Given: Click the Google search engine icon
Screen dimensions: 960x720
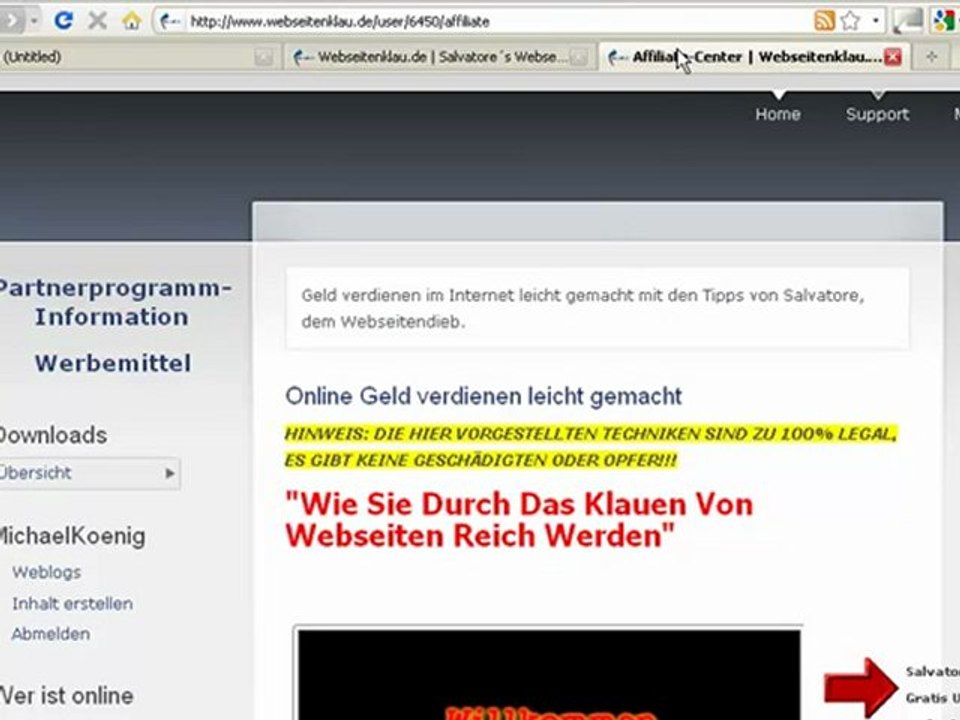Looking at the screenshot, I should click(946, 21).
